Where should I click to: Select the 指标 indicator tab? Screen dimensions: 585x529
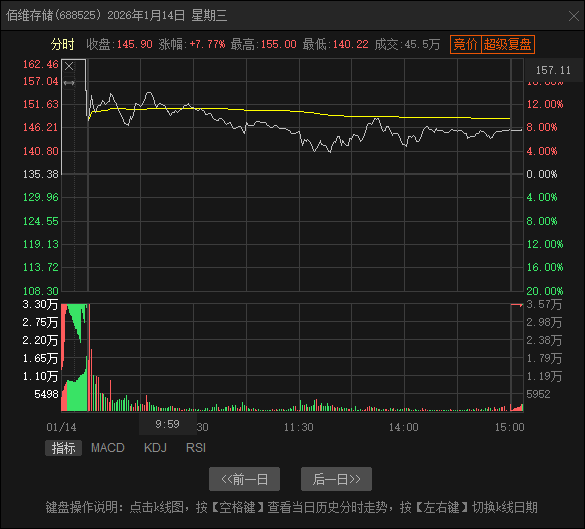click(x=63, y=448)
